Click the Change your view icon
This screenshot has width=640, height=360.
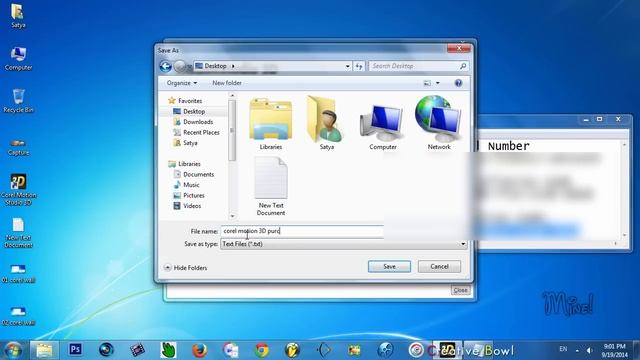pyautogui.click(x=427, y=83)
